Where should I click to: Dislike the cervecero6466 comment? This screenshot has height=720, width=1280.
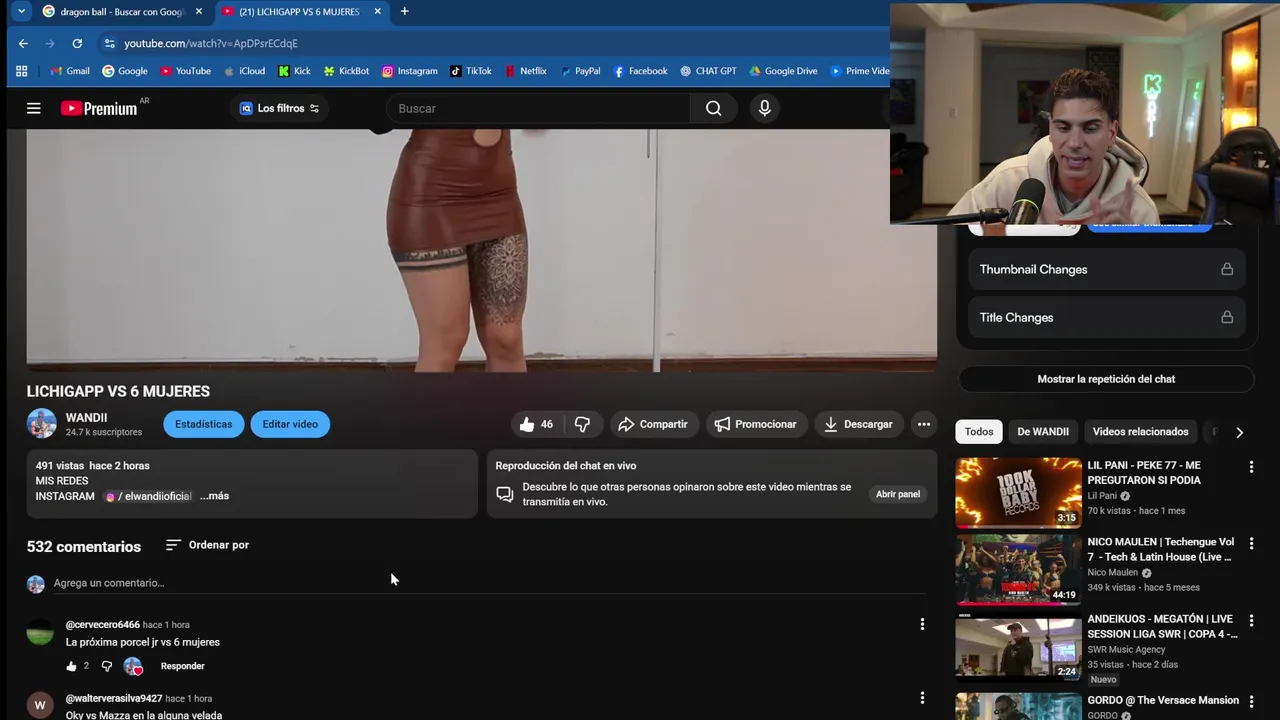point(107,666)
